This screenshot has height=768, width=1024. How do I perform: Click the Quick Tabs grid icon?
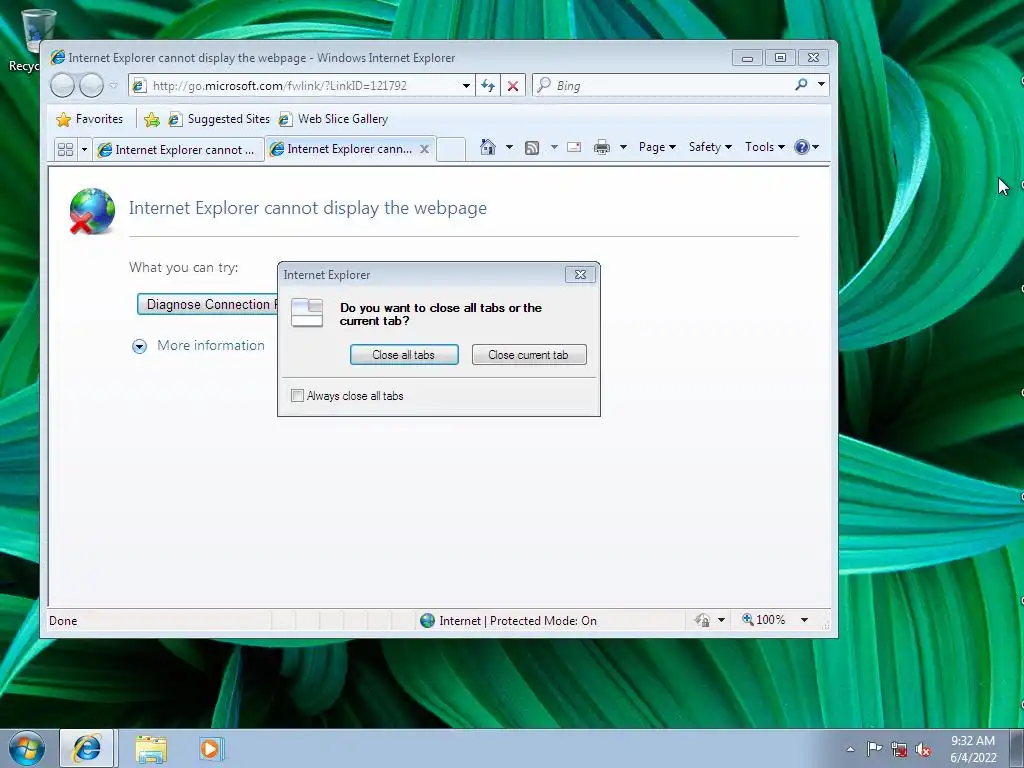click(x=65, y=150)
